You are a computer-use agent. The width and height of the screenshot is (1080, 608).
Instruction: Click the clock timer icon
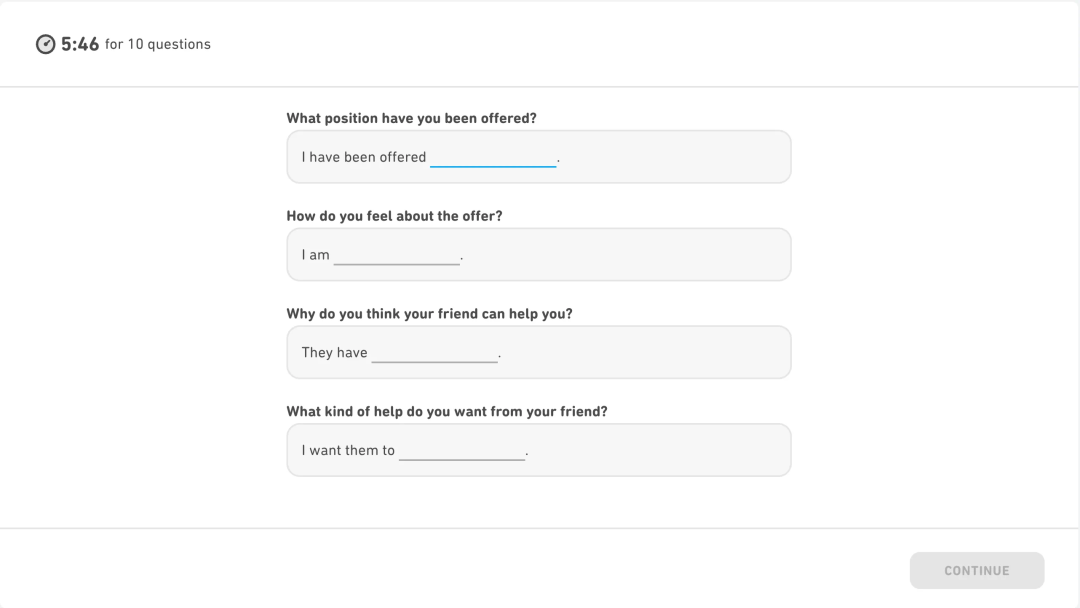46,44
